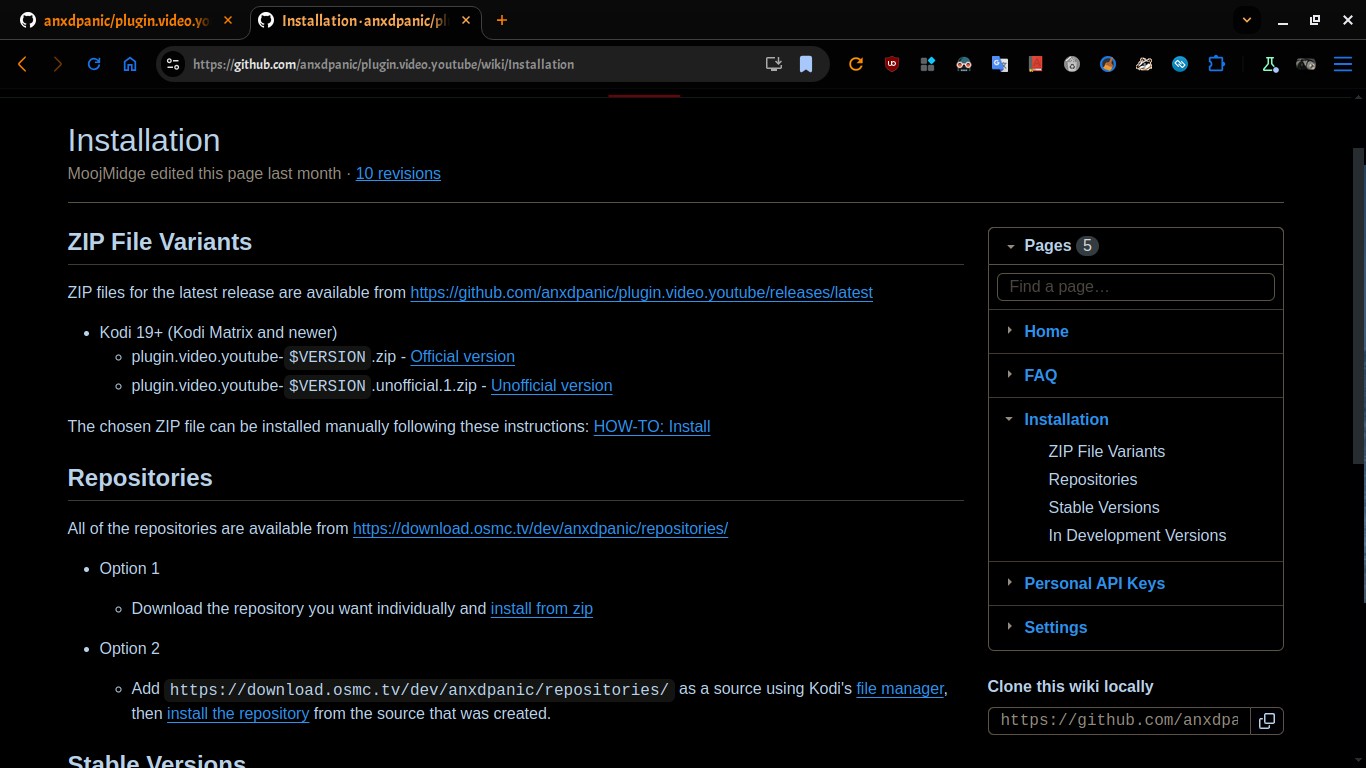1366x768 pixels.
Task: Open the blue broom cleaner extension icon
Action: point(1108,64)
